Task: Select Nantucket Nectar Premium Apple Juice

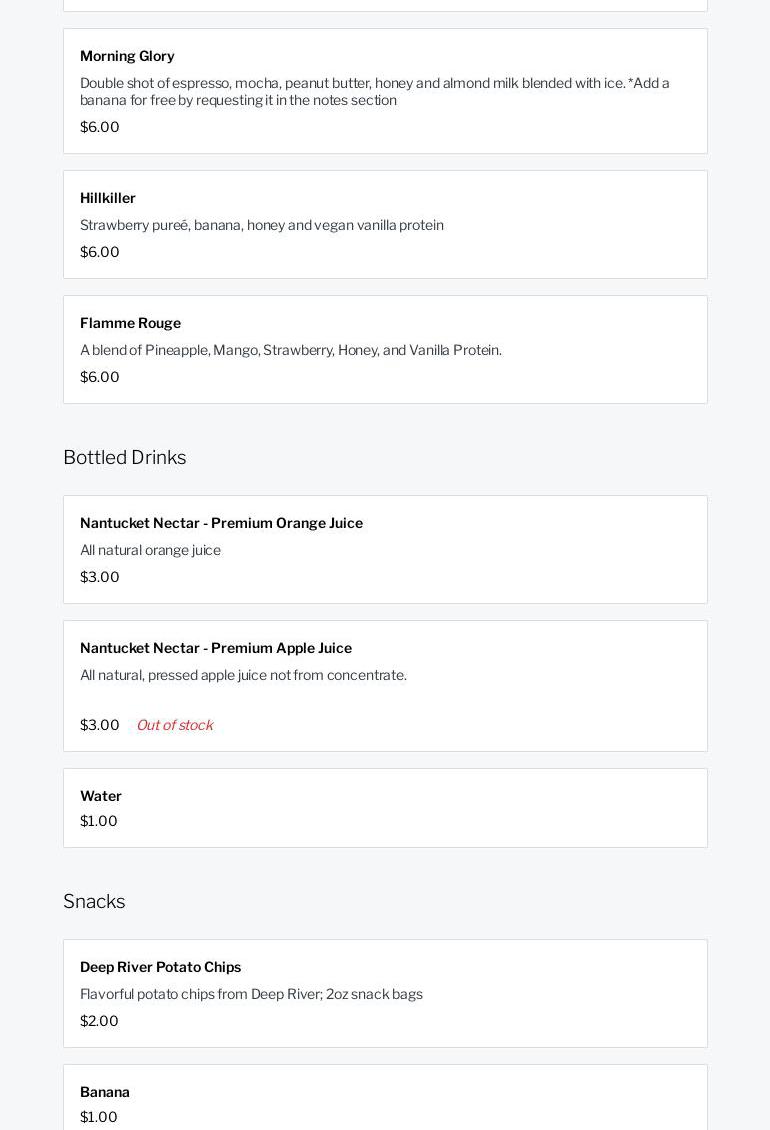Action: pyautogui.click(x=216, y=648)
